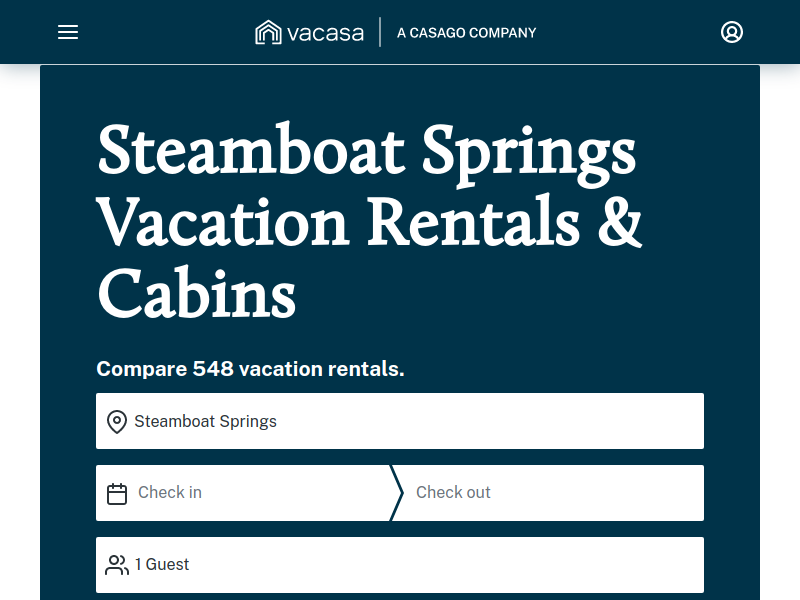Click the 'Steamboat Springs' heading line
This screenshot has width=800, height=600.
(x=367, y=153)
